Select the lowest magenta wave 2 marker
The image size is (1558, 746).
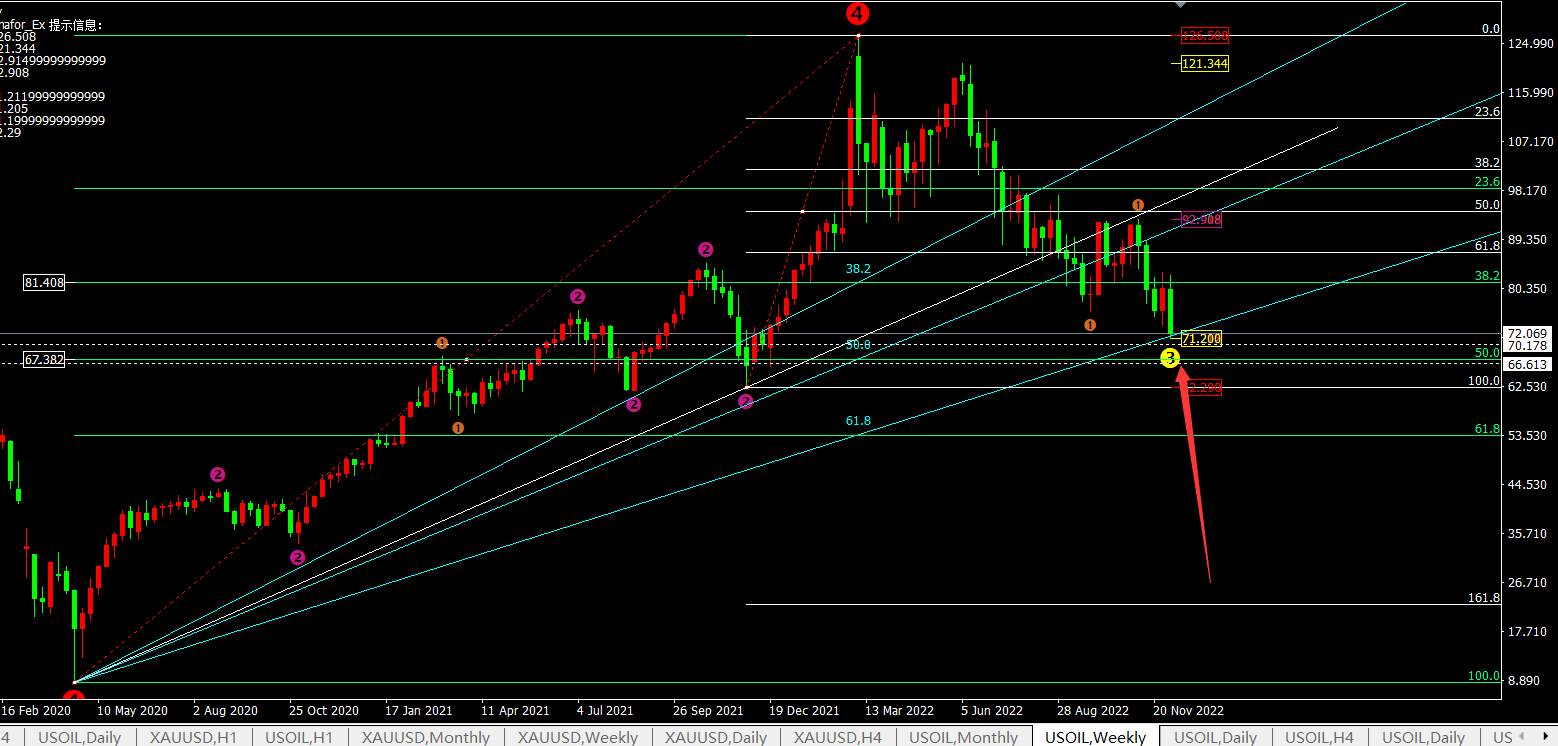[x=297, y=557]
